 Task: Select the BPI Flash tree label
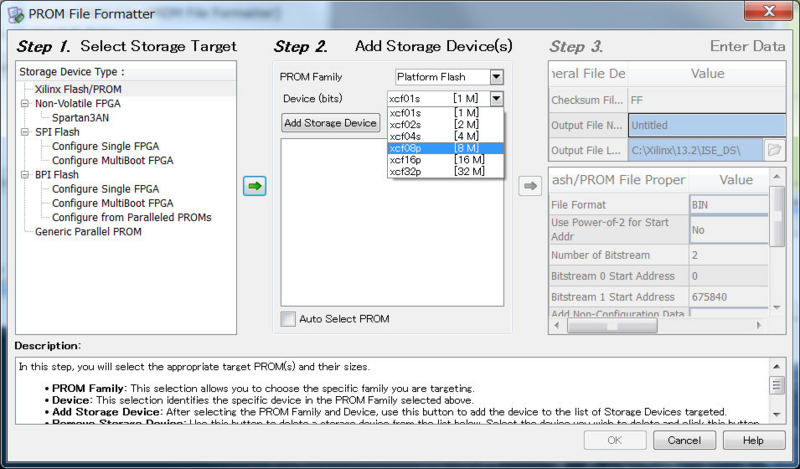click(x=57, y=175)
